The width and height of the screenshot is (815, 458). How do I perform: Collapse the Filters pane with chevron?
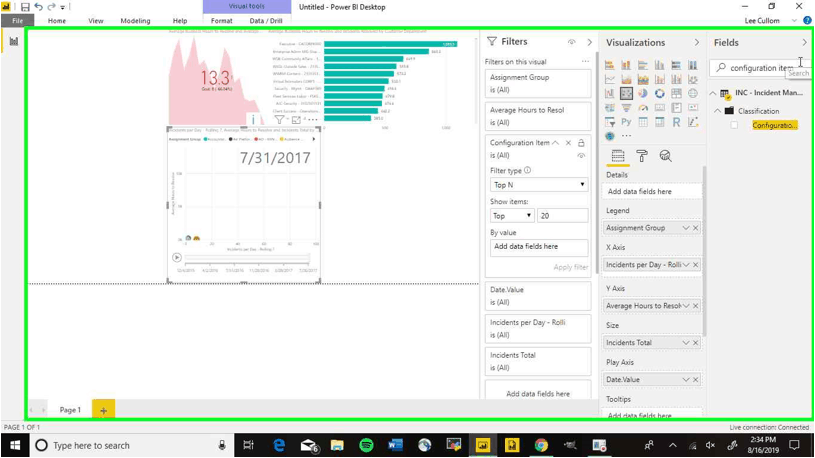[x=589, y=42]
